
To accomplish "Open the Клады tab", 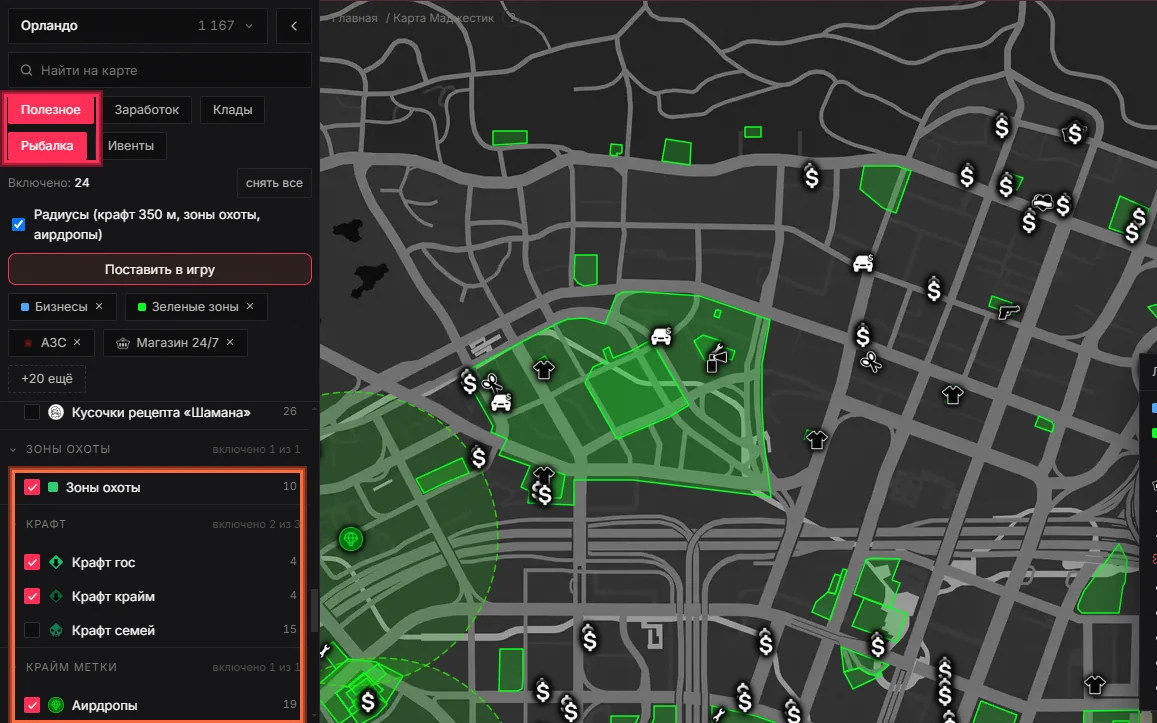I will 232,110.
